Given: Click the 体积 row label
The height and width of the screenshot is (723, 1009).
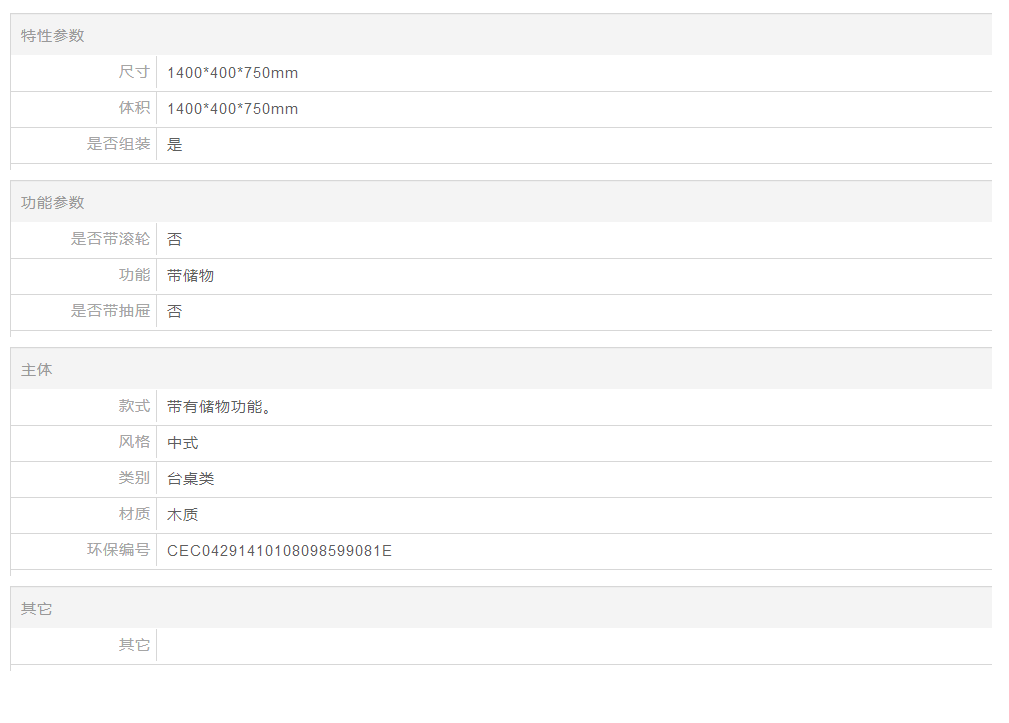Looking at the screenshot, I should (134, 108).
